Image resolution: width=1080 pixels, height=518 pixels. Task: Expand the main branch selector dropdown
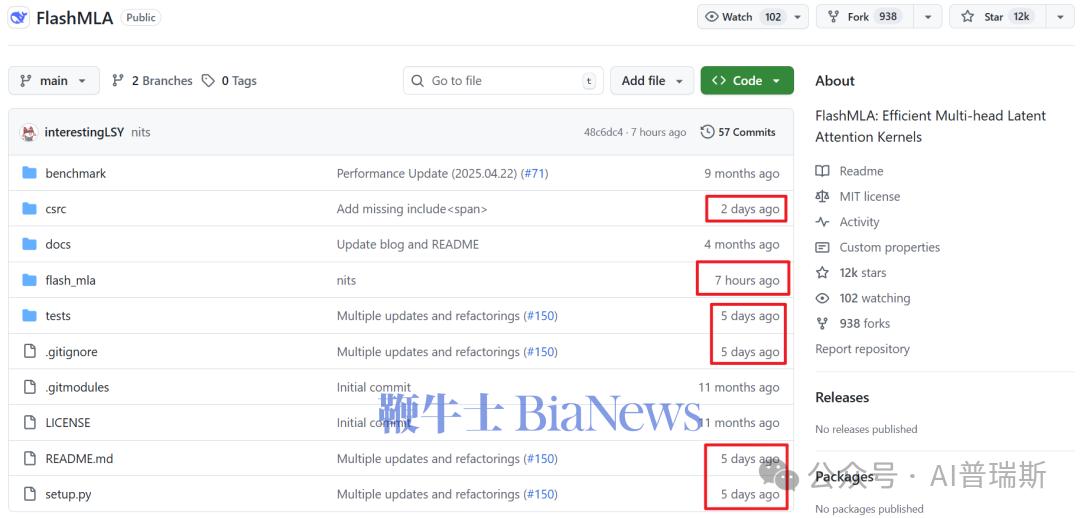tap(54, 81)
